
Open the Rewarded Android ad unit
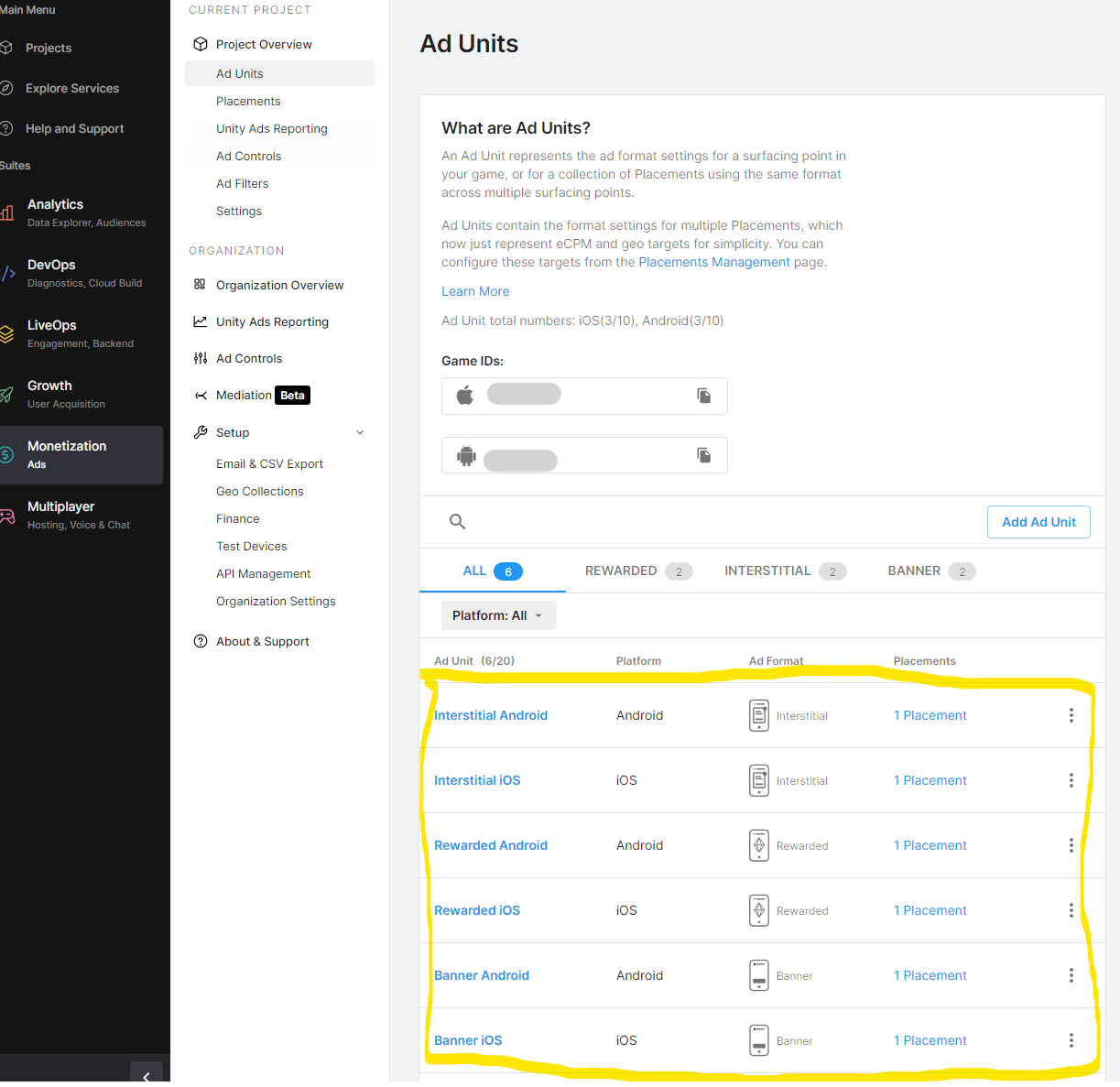(491, 845)
